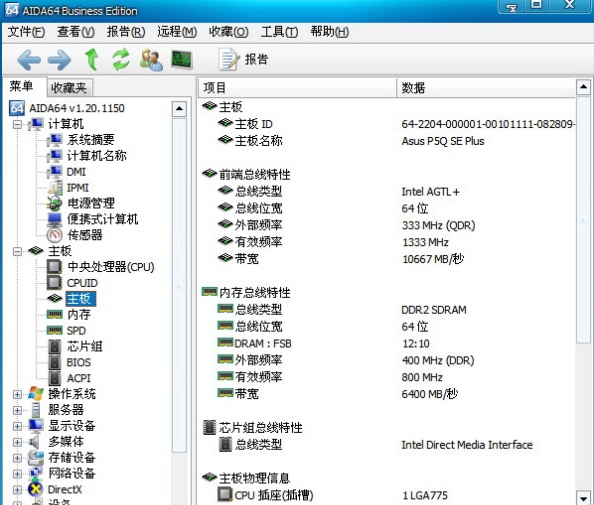Click the server tower icon beside 服务器
This screenshot has width=594, height=505.
coord(36,410)
